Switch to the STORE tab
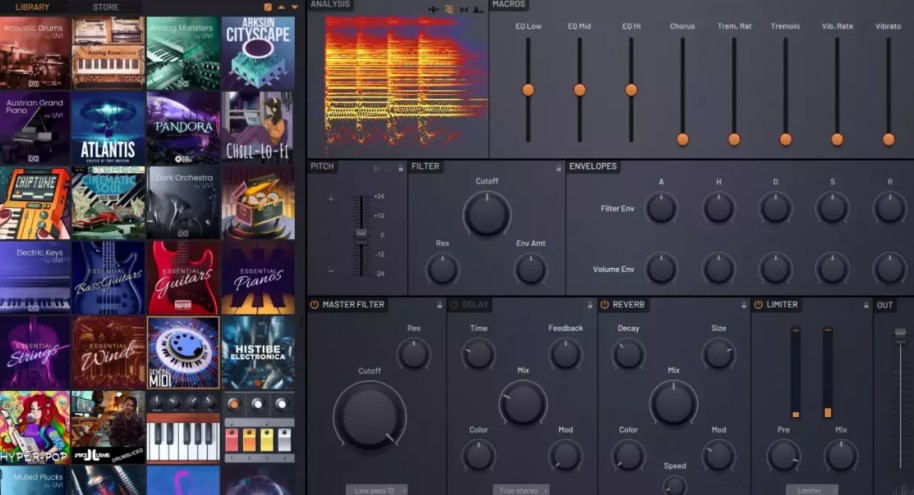The height and width of the screenshot is (495, 914). (x=106, y=7)
